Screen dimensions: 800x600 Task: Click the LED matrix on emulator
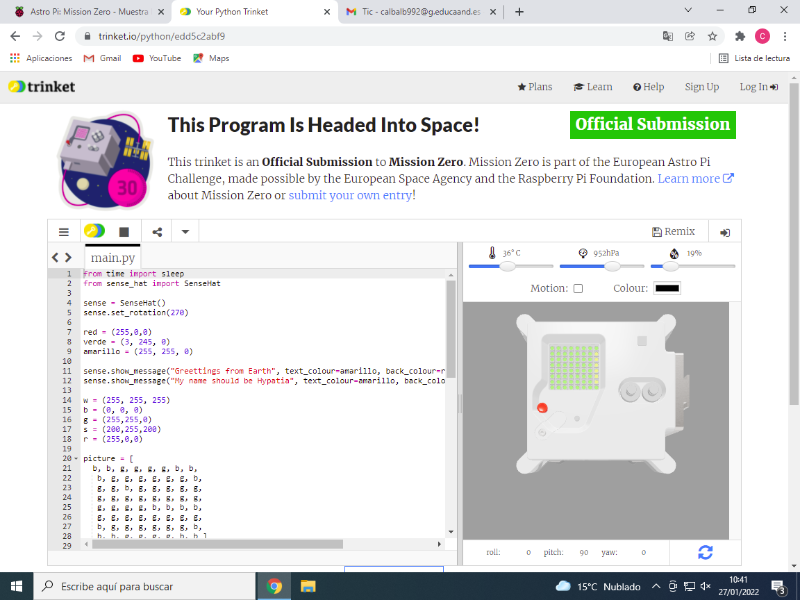coord(574,368)
